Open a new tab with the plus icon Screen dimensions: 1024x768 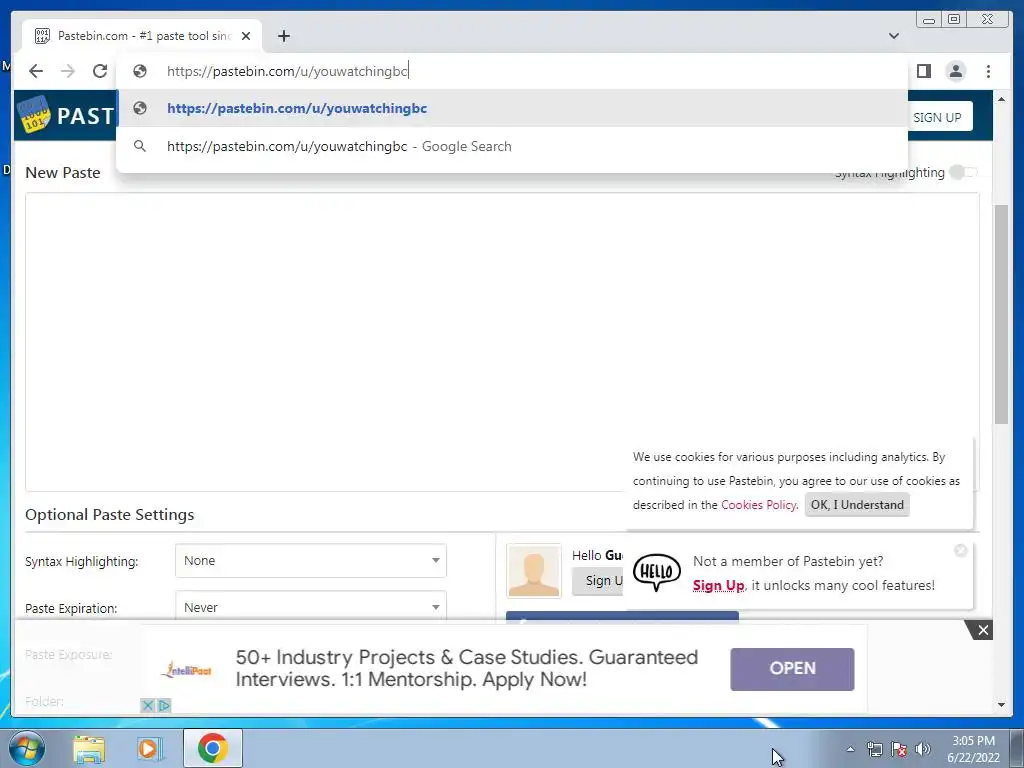(283, 36)
